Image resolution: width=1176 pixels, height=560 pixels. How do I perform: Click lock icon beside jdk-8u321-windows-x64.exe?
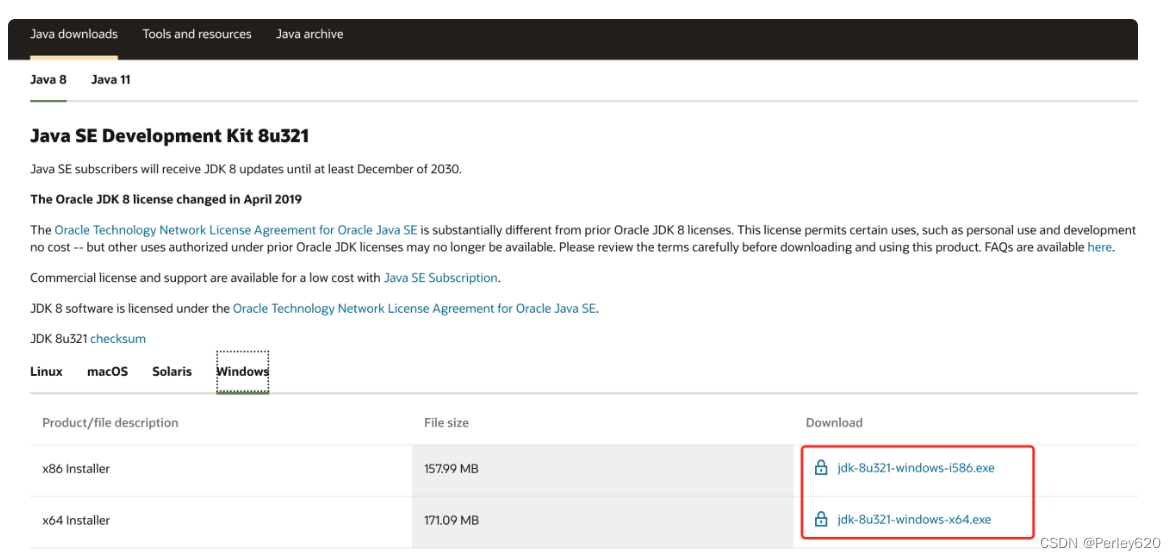821,519
